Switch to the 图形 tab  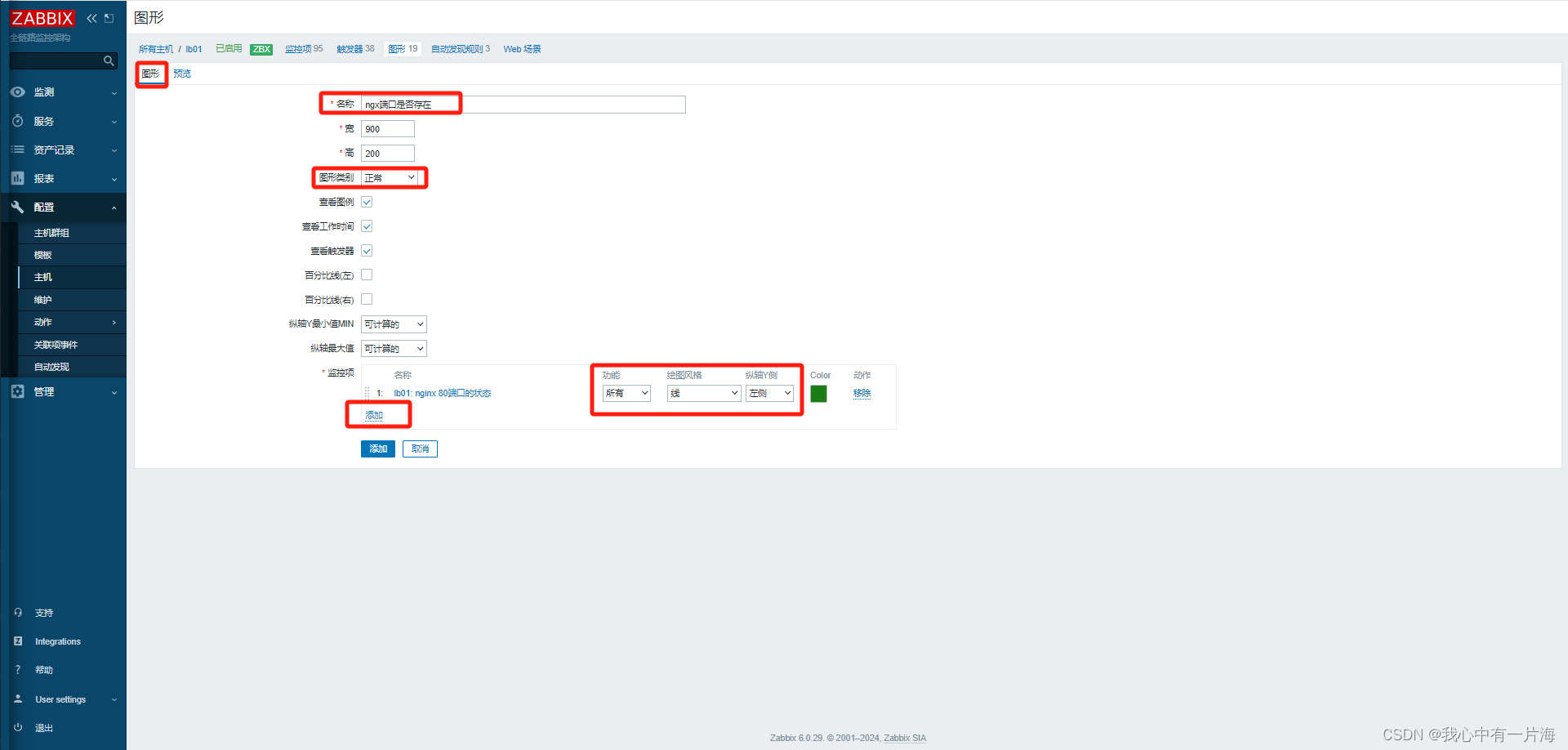tap(150, 74)
